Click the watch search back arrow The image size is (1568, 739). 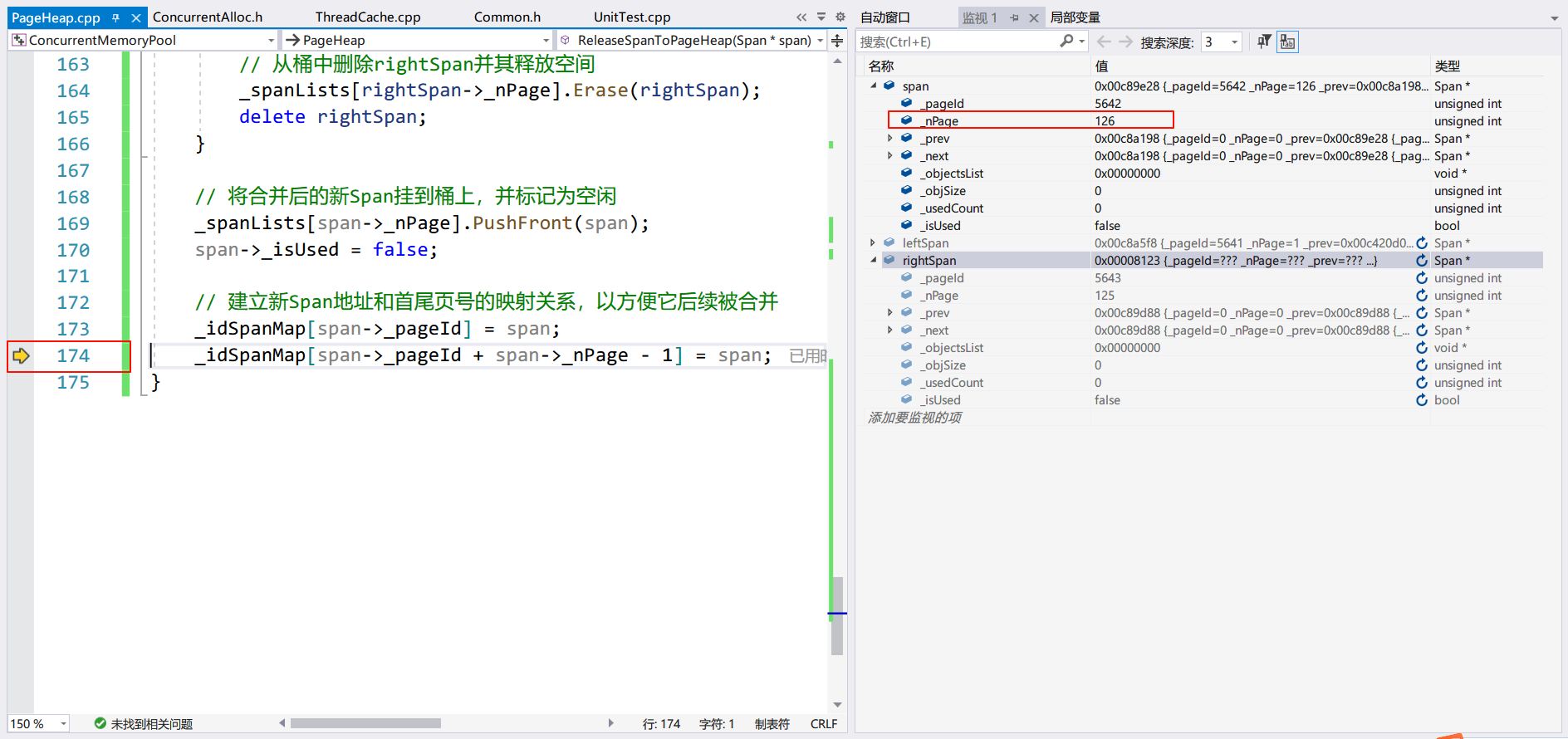1104,42
